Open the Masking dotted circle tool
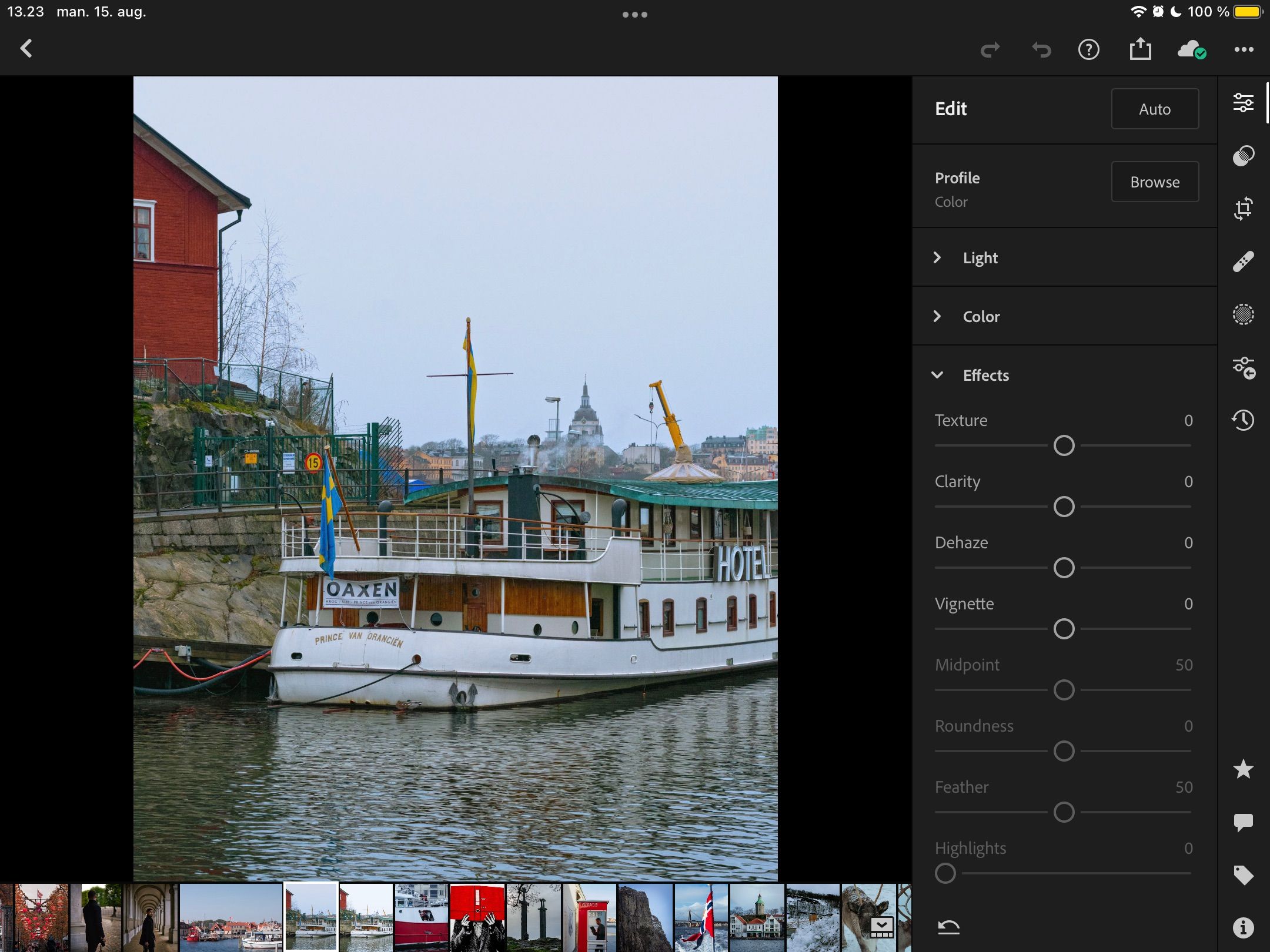The width and height of the screenshot is (1270, 952). (1243, 314)
